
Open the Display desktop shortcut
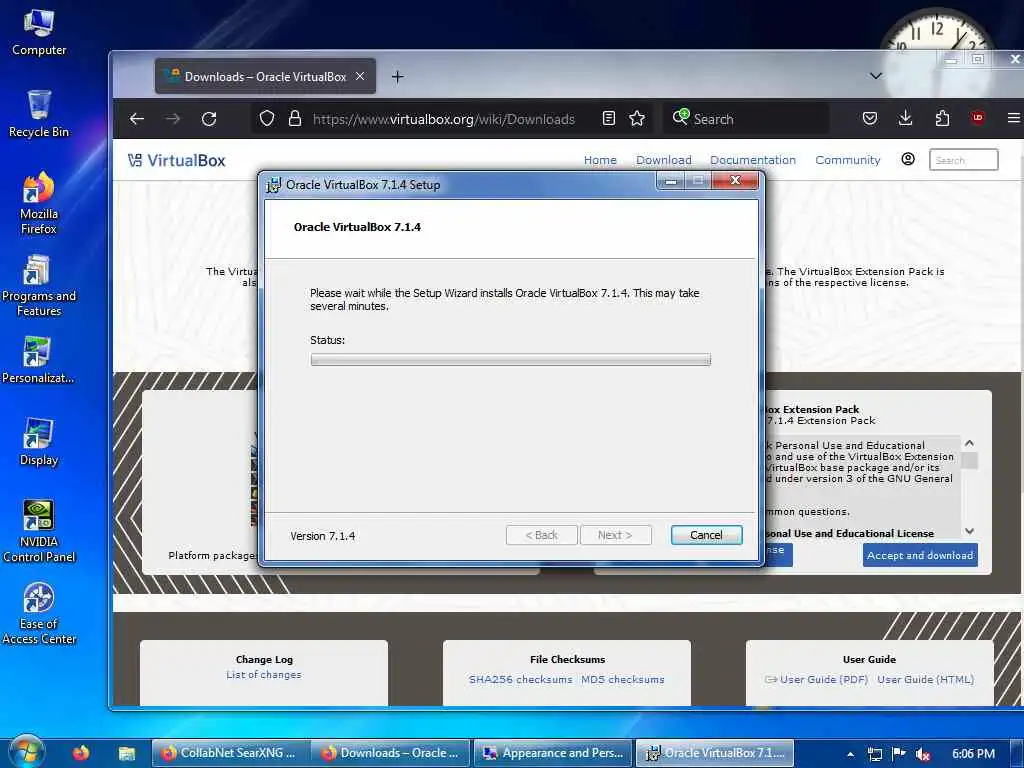coord(39,442)
